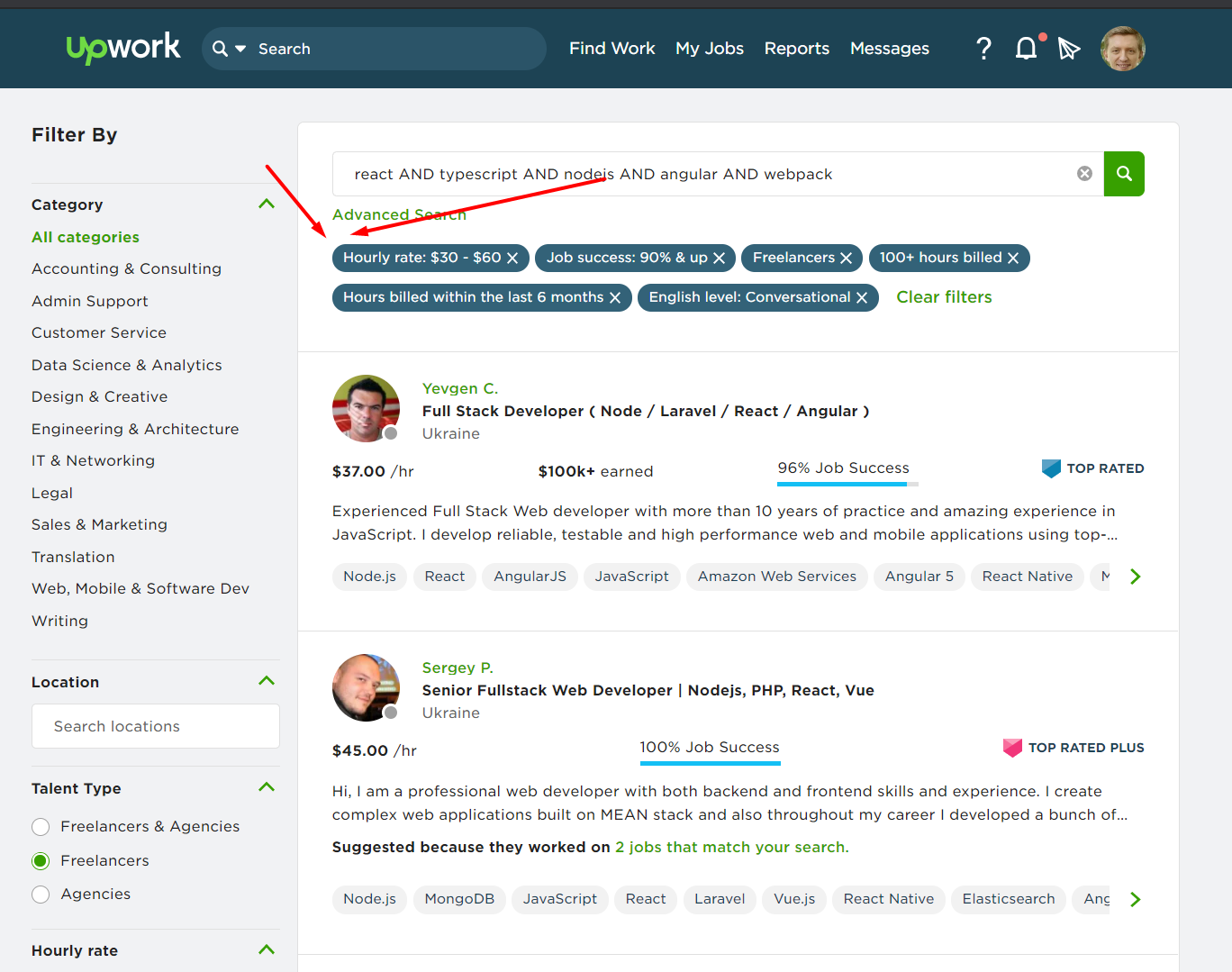
Task: Click the 100% Job Success progress bar
Action: click(710, 764)
